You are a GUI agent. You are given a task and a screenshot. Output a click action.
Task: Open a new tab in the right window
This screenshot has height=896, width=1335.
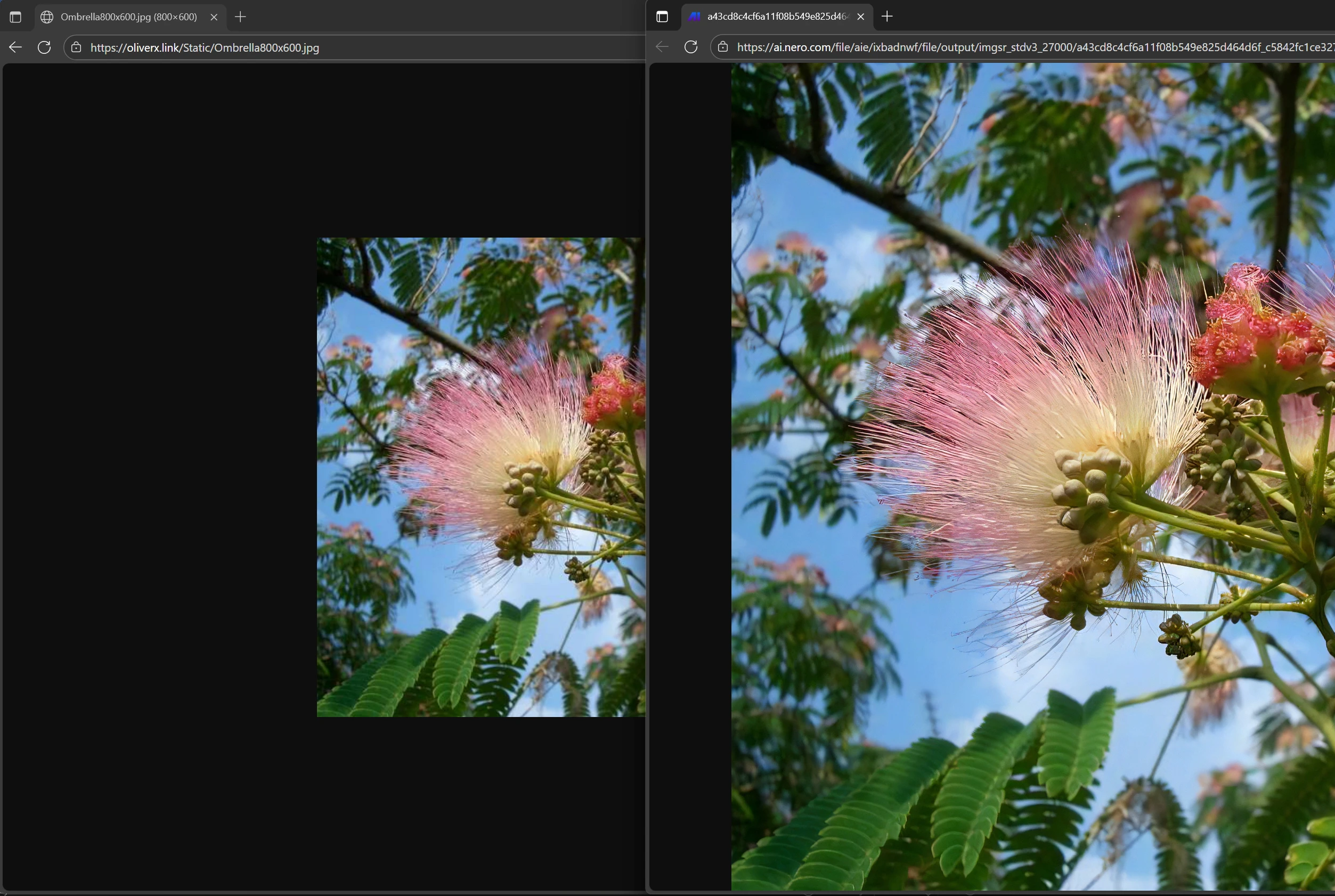click(x=887, y=17)
